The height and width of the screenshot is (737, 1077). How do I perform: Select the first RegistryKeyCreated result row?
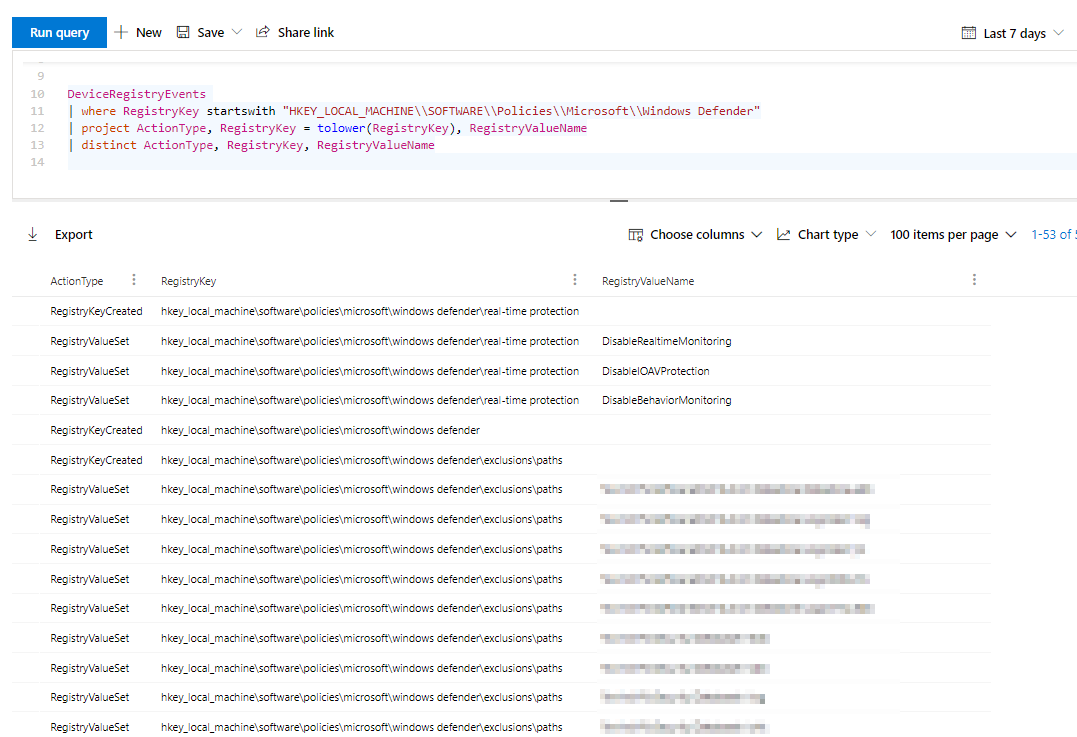pos(300,311)
